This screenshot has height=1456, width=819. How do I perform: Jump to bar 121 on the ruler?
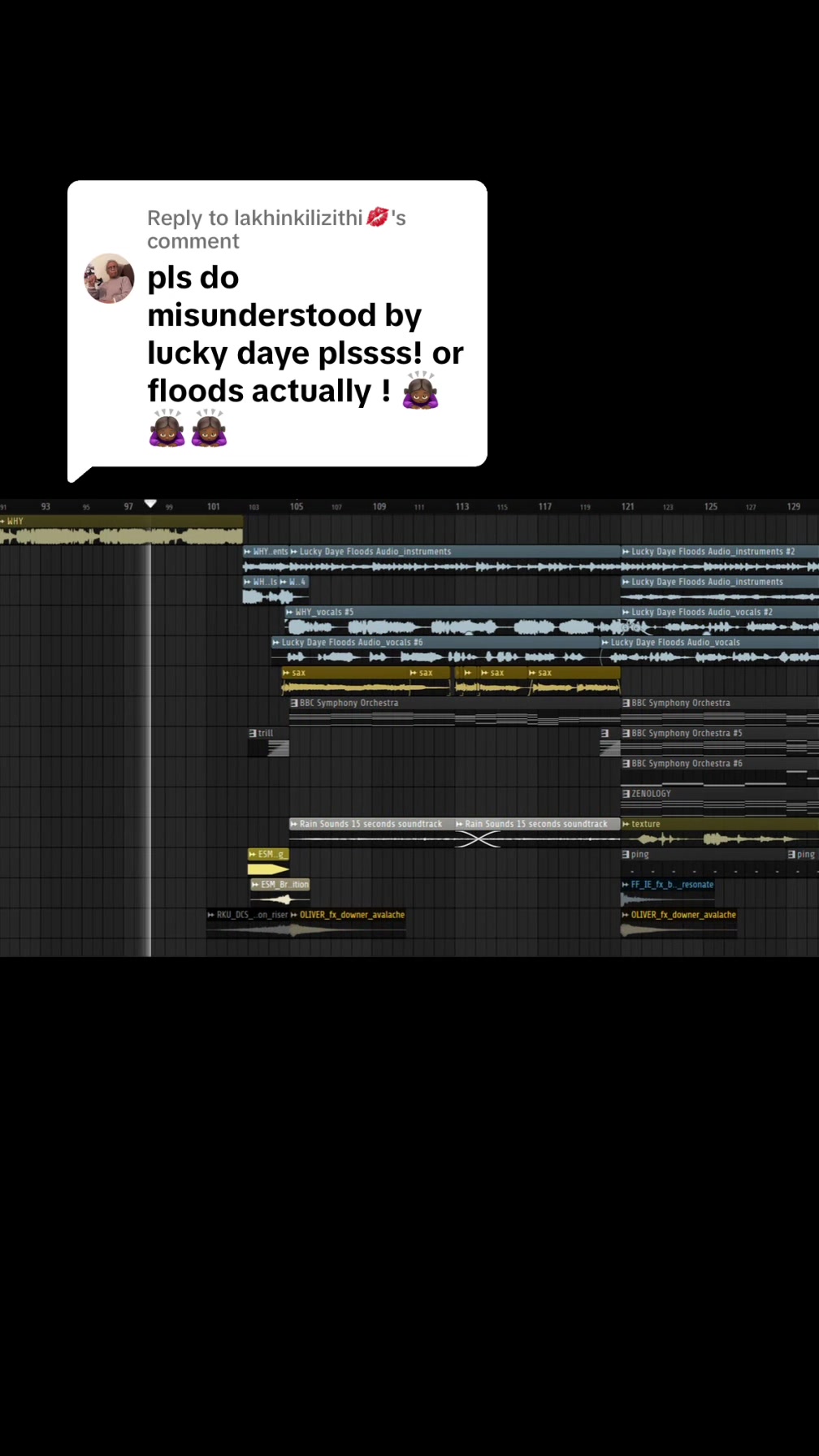pyautogui.click(x=628, y=506)
